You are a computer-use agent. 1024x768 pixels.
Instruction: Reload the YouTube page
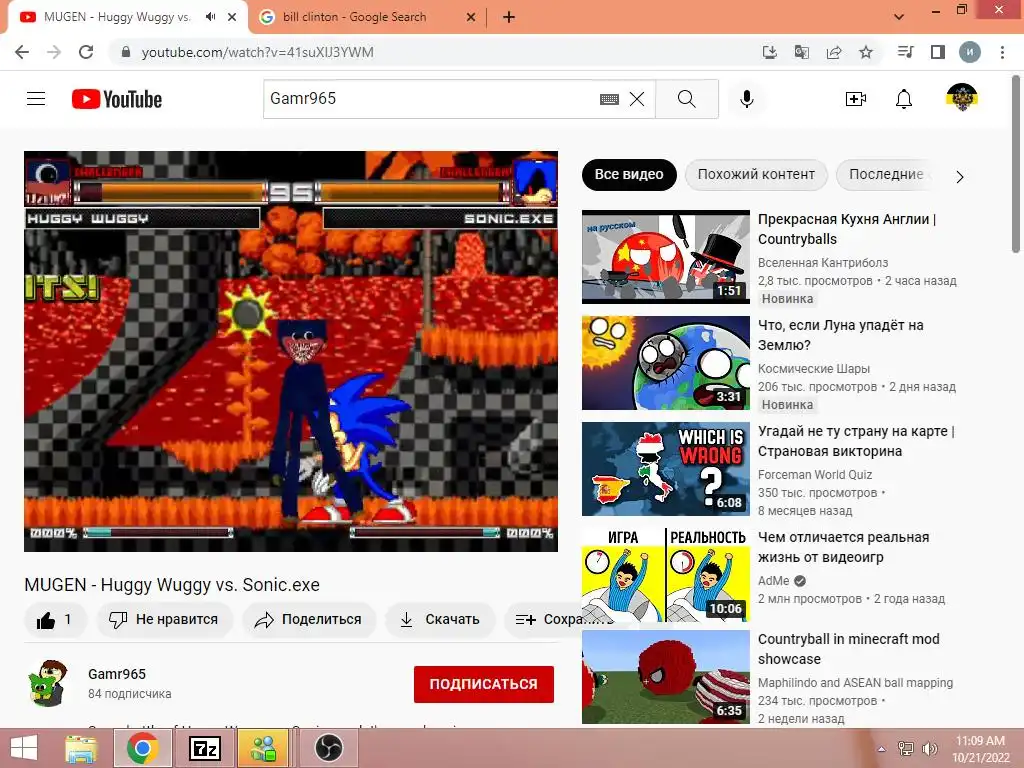click(86, 52)
